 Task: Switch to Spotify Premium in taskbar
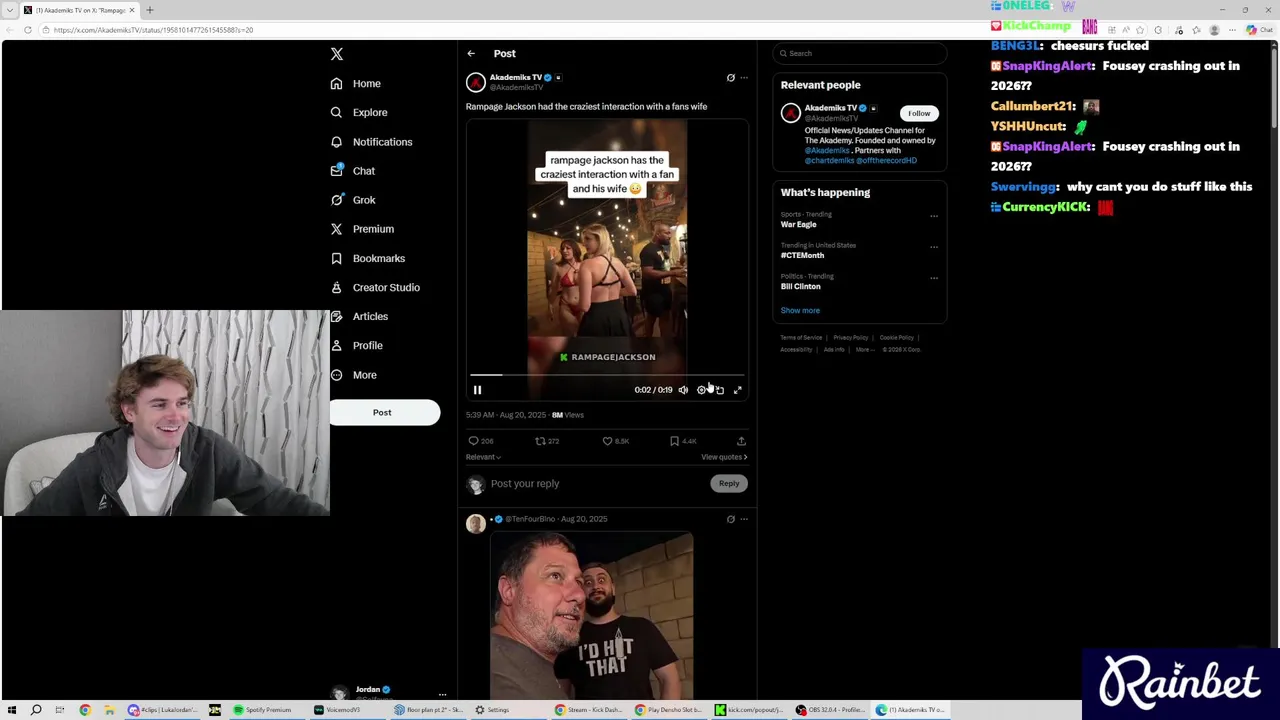pyautogui.click(x=263, y=710)
